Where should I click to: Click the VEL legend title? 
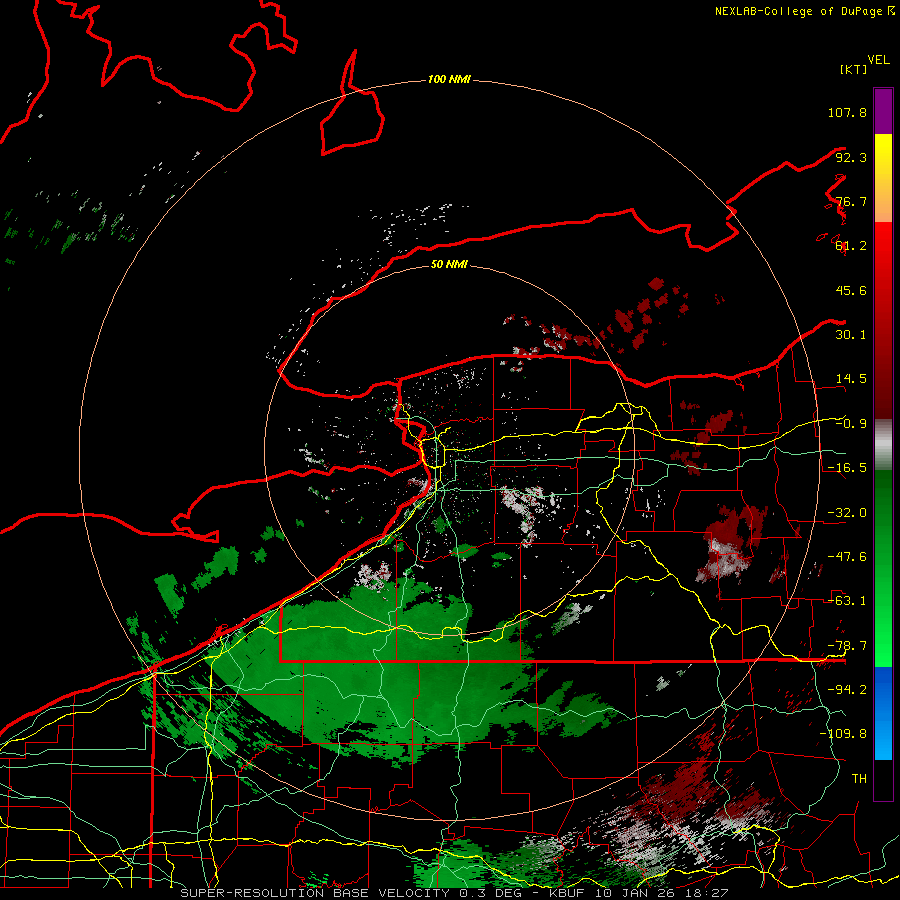click(878, 60)
